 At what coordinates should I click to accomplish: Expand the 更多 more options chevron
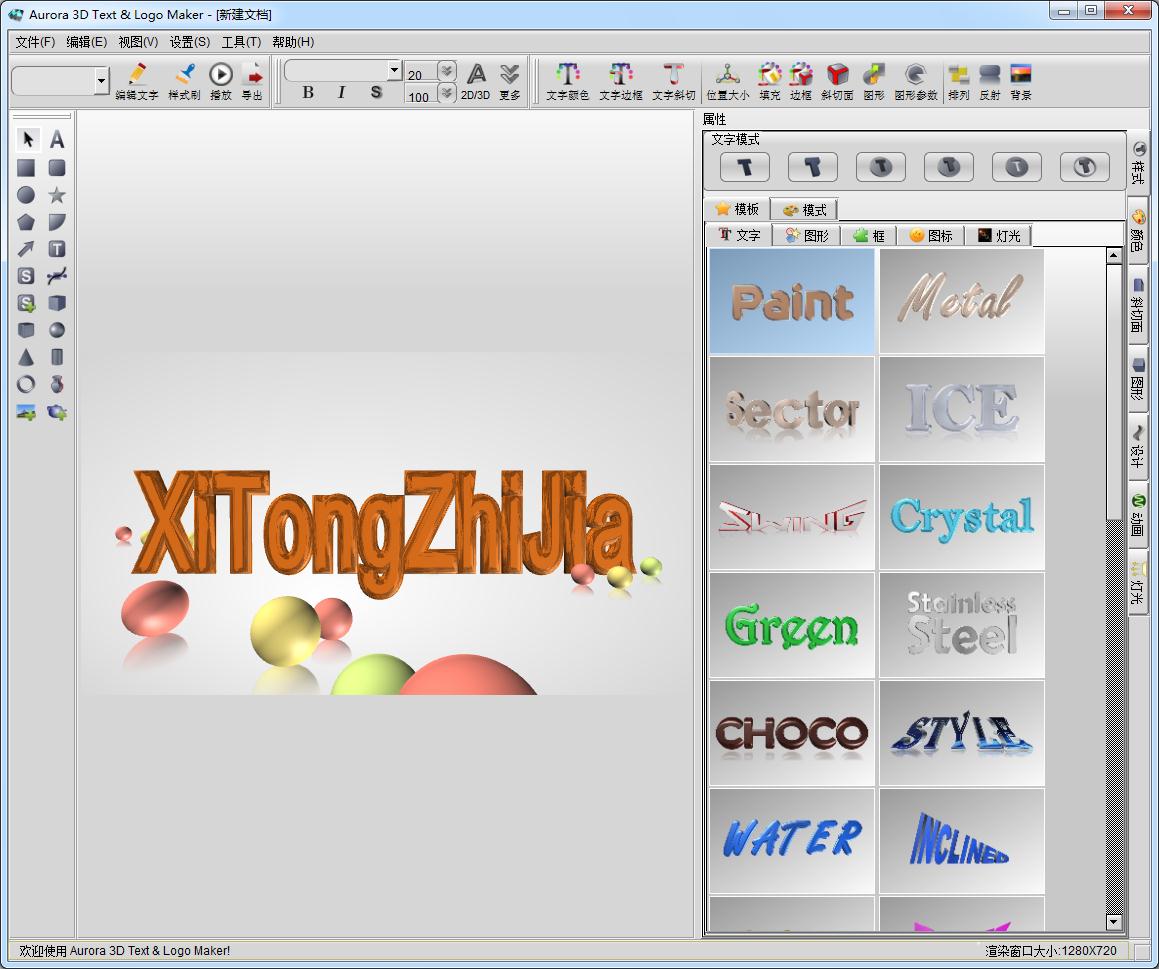pos(509,75)
